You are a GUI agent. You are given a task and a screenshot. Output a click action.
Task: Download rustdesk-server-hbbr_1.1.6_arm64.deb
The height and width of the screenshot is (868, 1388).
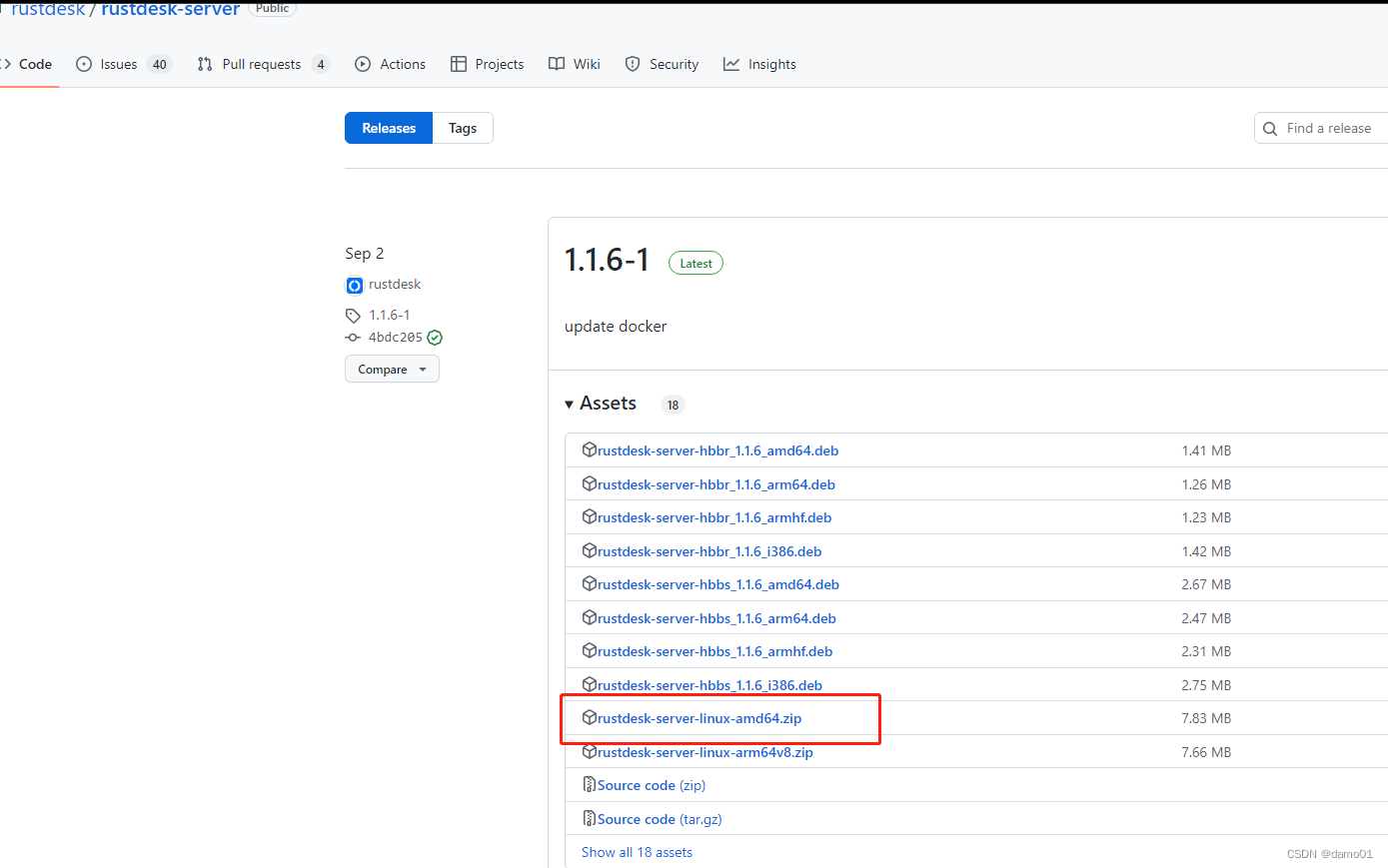716,484
